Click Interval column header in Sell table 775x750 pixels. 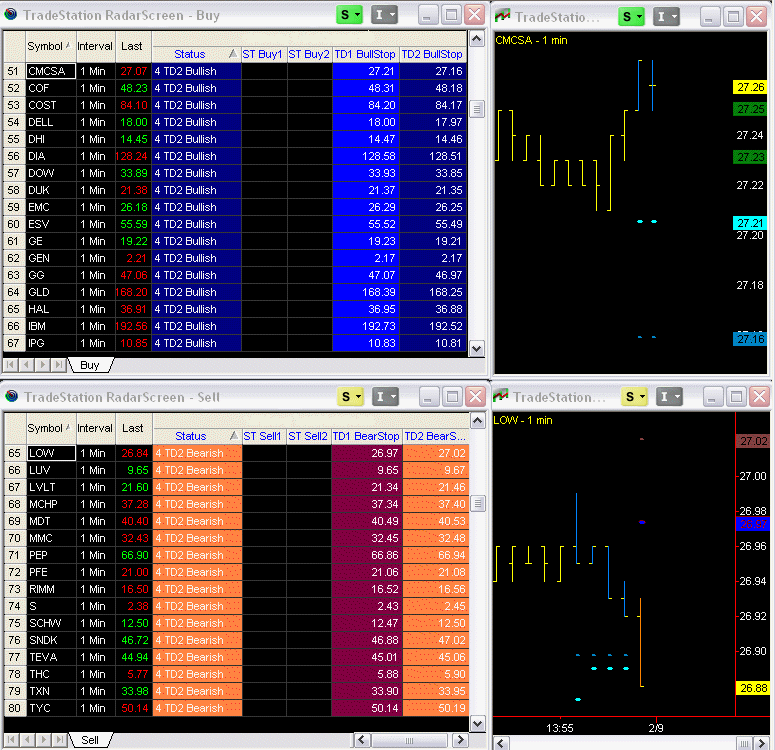pyautogui.click(x=95, y=428)
